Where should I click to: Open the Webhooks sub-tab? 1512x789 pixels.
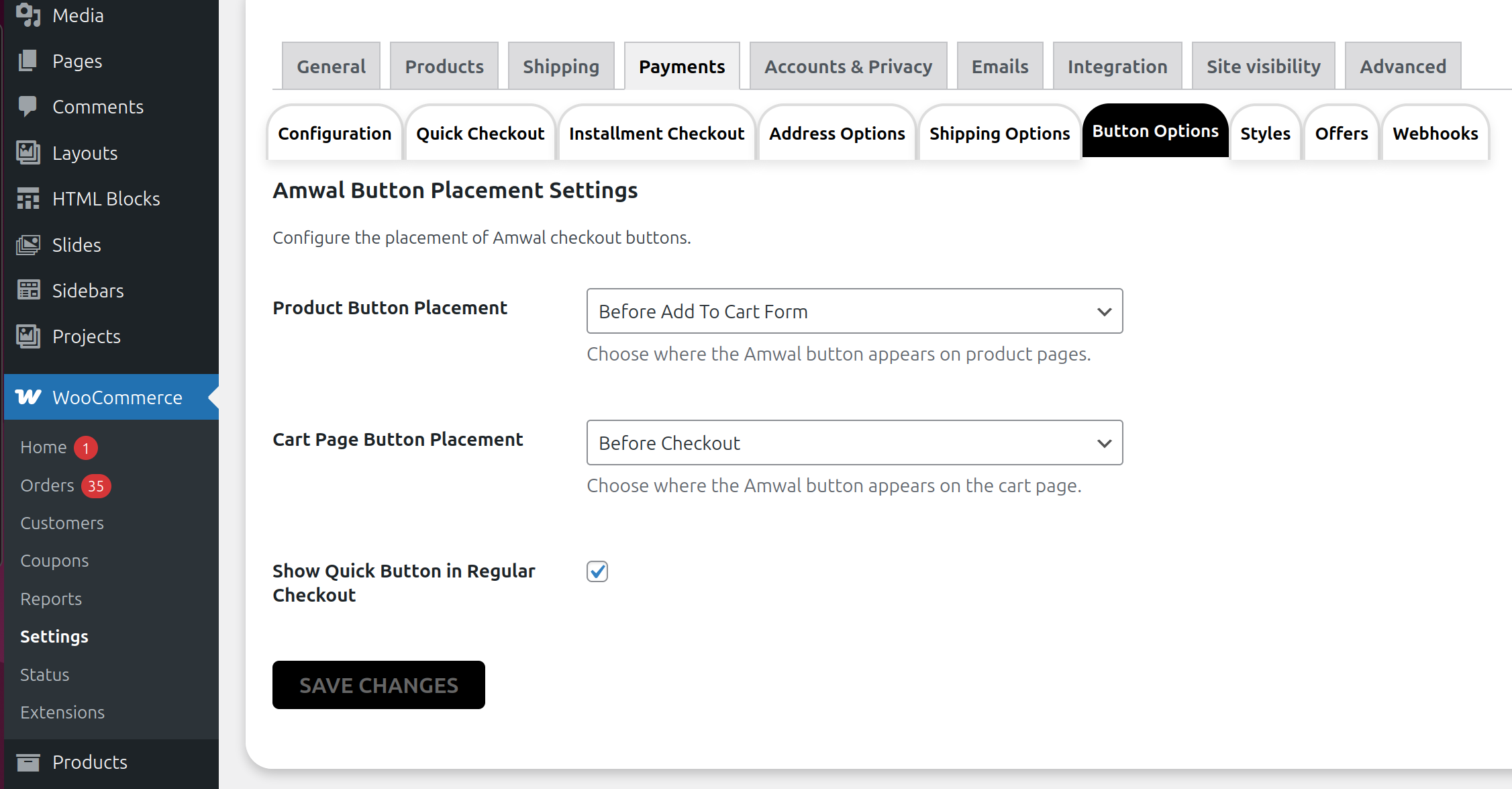click(1435, 133)
